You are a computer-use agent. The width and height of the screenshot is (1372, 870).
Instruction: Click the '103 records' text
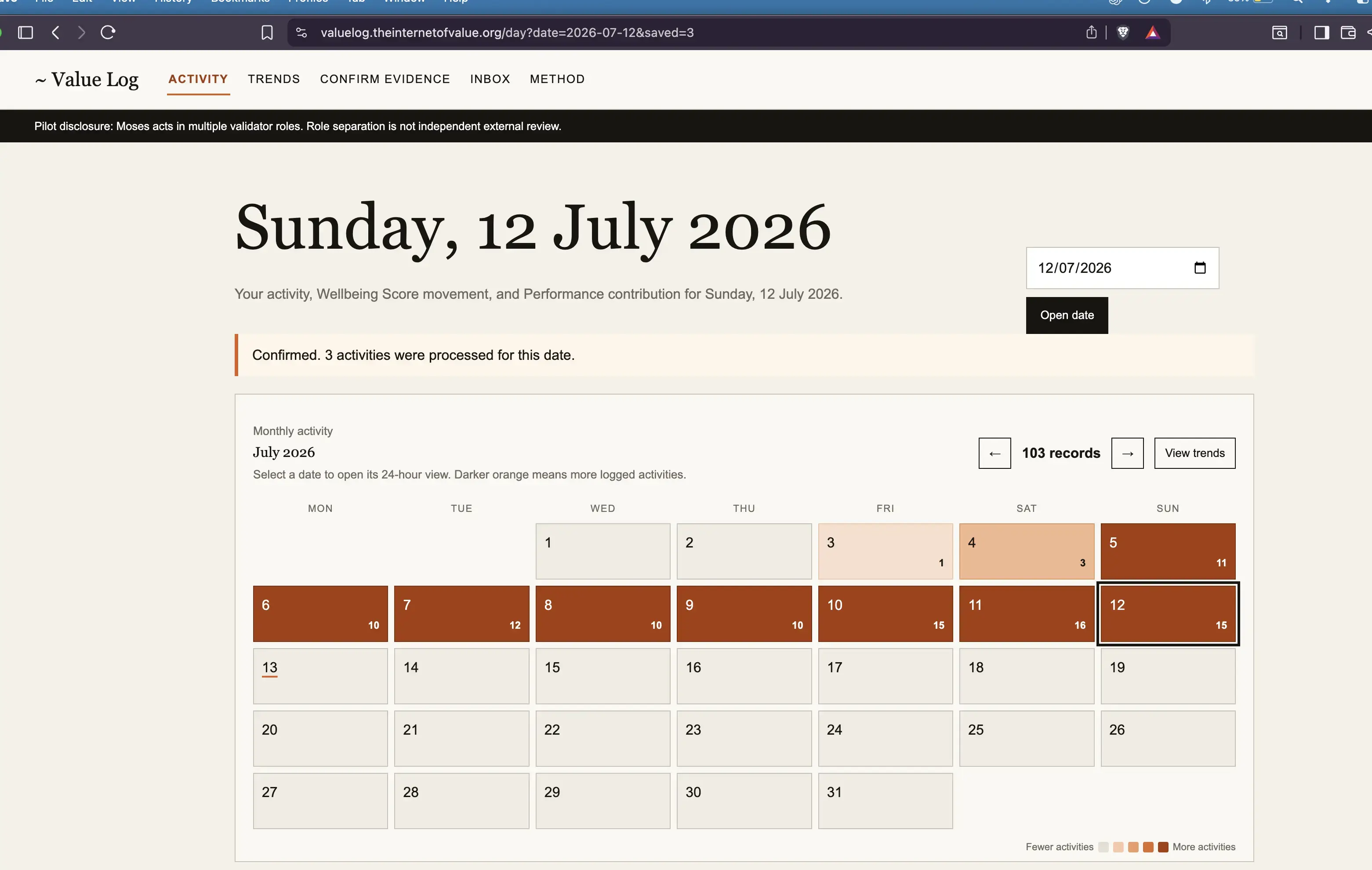click(1061, 453)
